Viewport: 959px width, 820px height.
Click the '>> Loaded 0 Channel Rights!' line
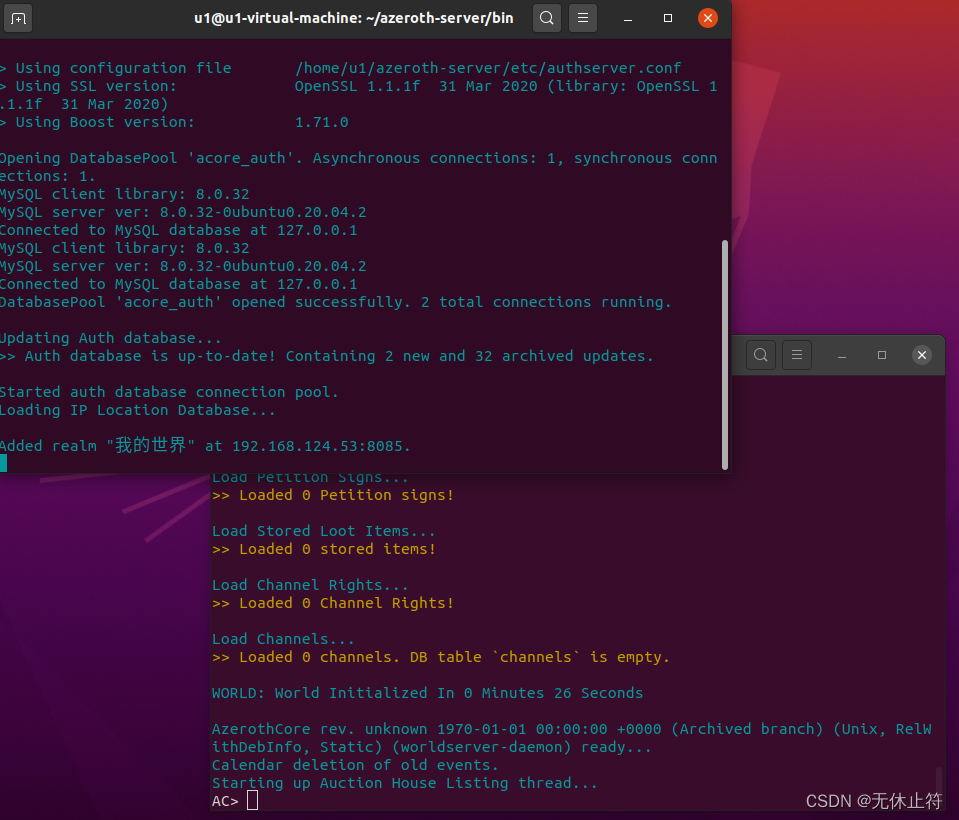(333, 603)
